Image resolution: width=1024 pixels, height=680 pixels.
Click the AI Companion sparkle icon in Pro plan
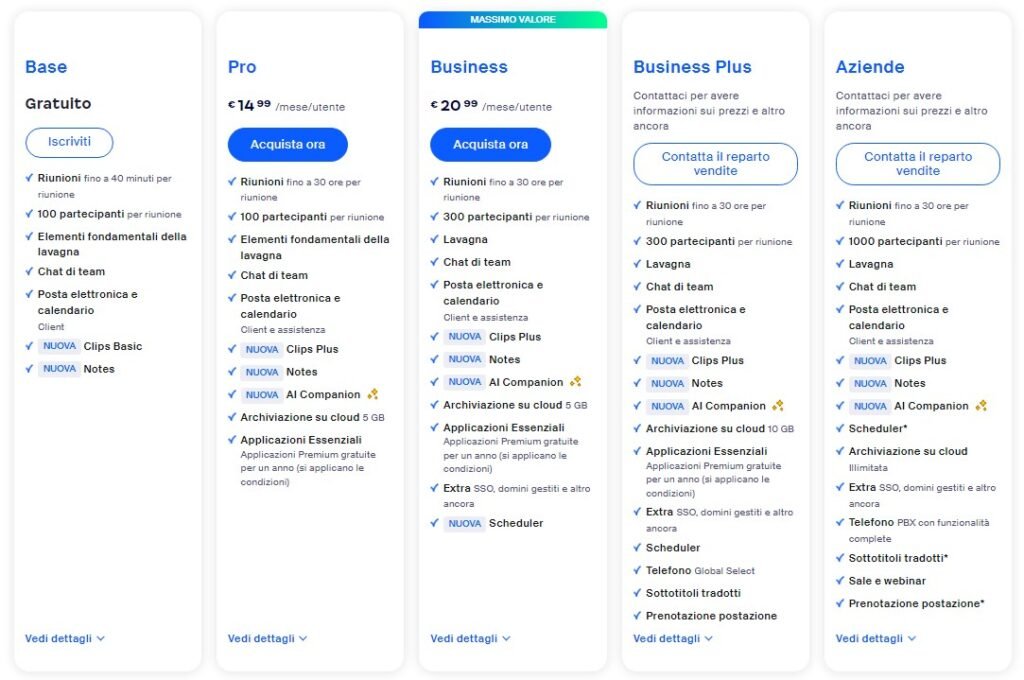373,394
